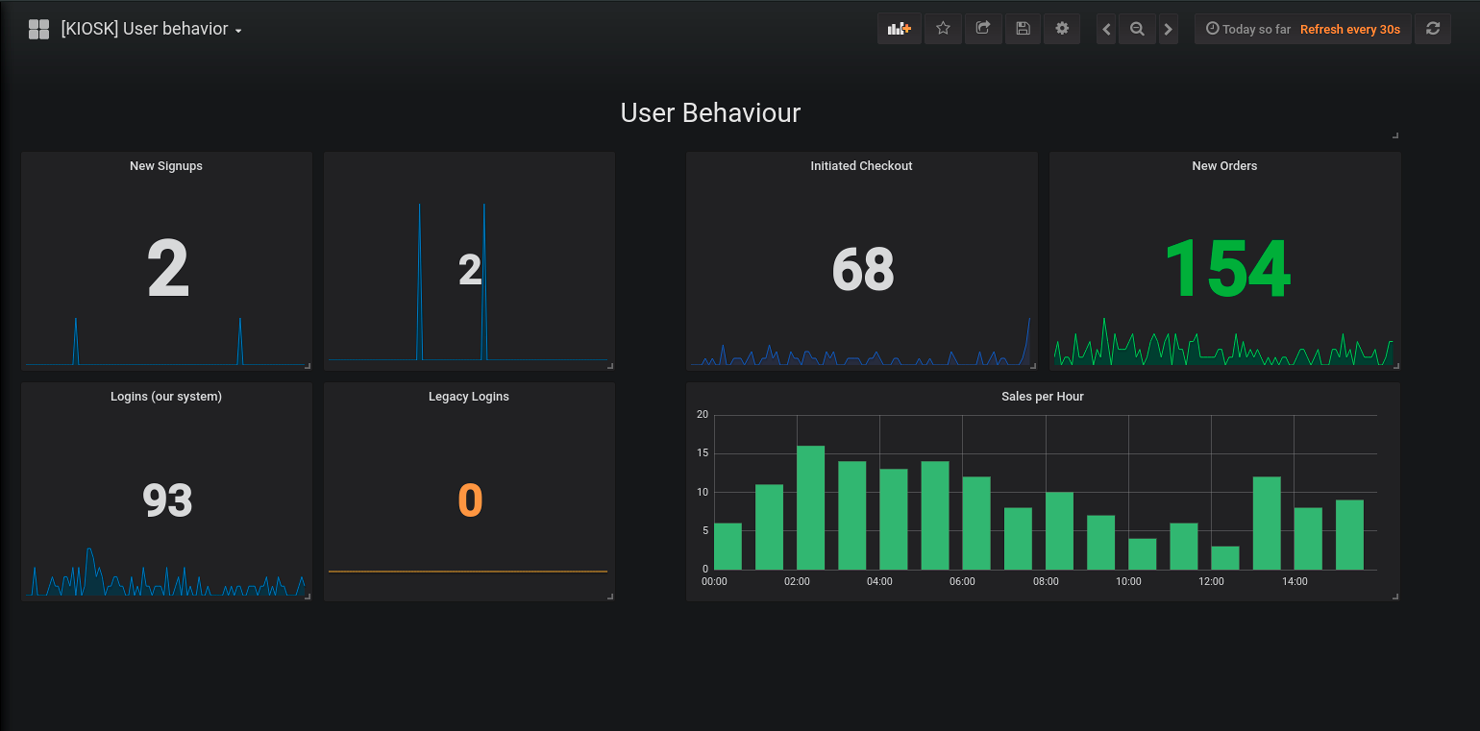Screen dimensions: 1480x731
Task: Click the 'User Behaviour' heading text
Action: point(710,113)
